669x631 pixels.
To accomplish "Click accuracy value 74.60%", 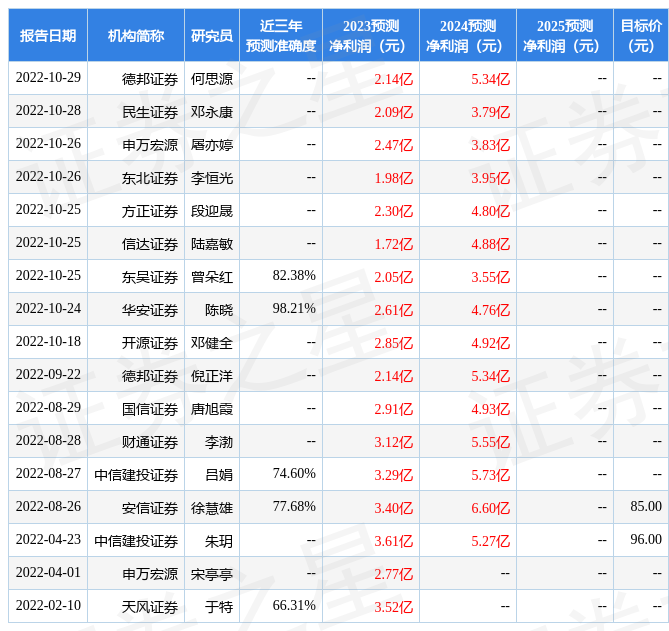I will point(294,474).
